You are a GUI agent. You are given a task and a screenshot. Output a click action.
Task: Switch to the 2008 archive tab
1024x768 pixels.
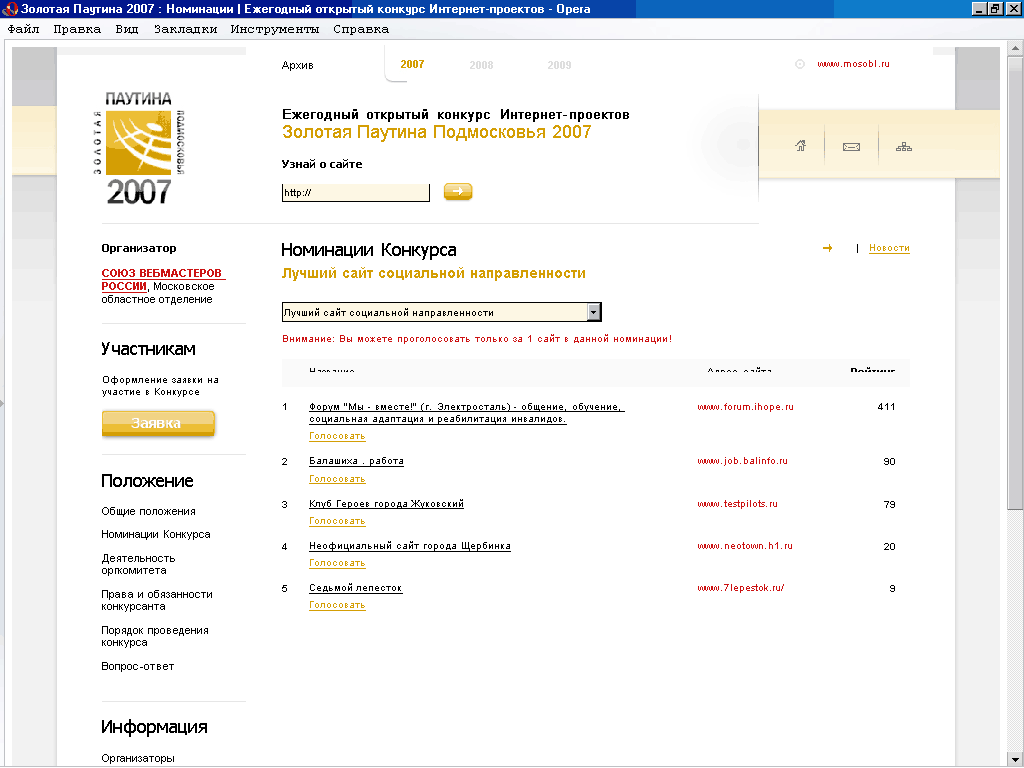481,65
